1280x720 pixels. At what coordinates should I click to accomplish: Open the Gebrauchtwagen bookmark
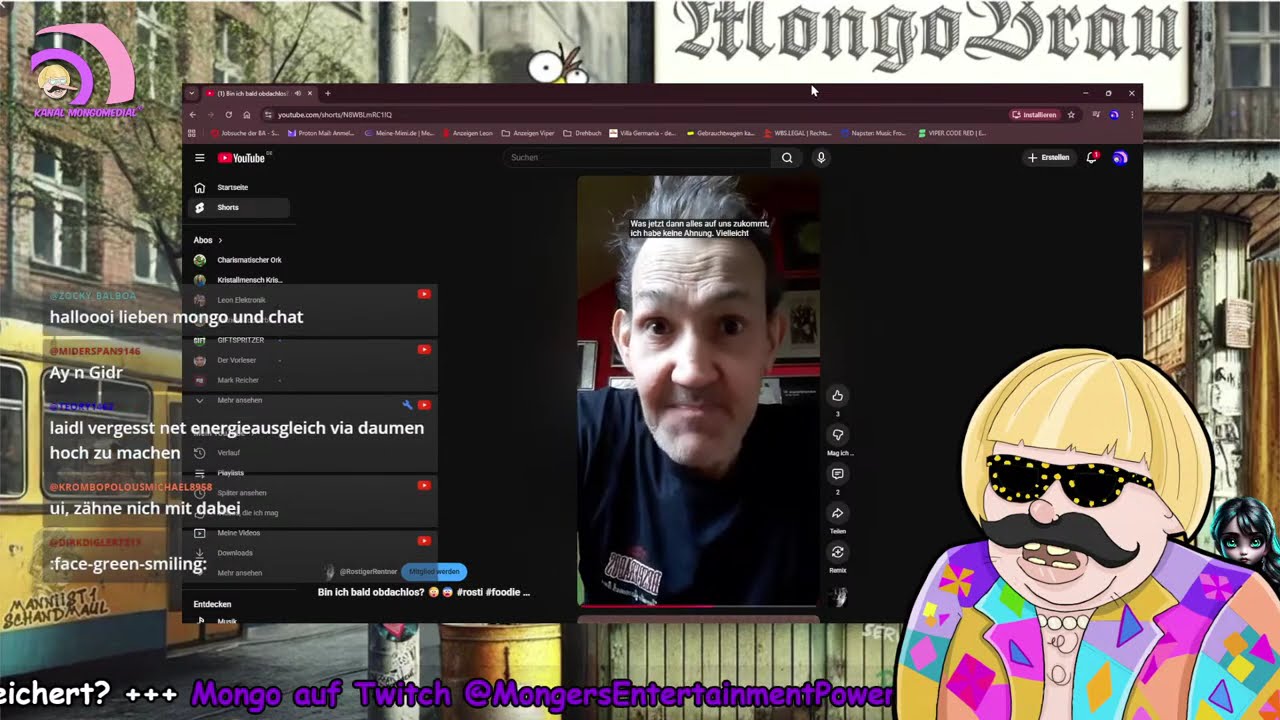click(x=720, y=133)
